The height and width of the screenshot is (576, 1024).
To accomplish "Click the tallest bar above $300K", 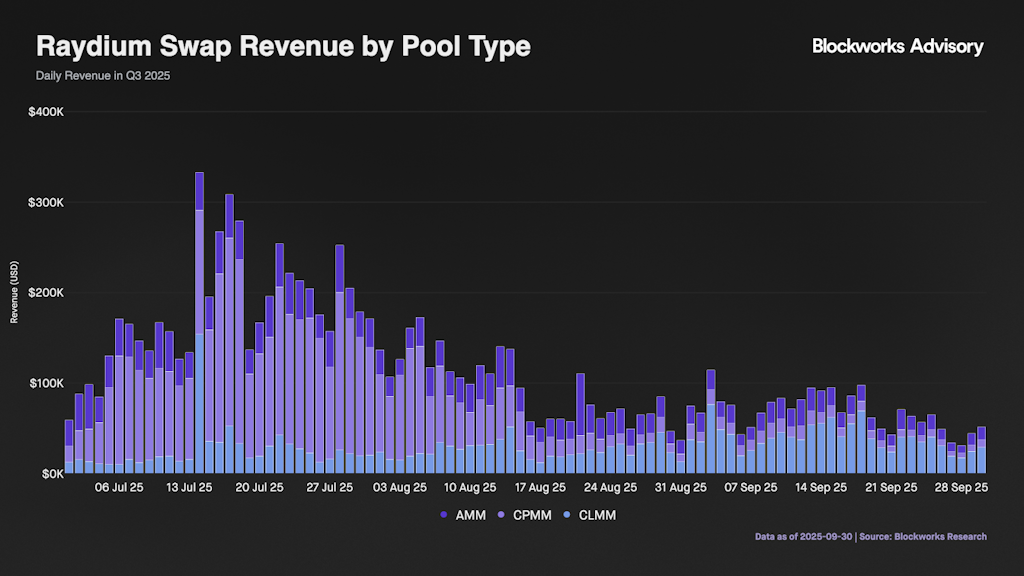I will [199, 300].
